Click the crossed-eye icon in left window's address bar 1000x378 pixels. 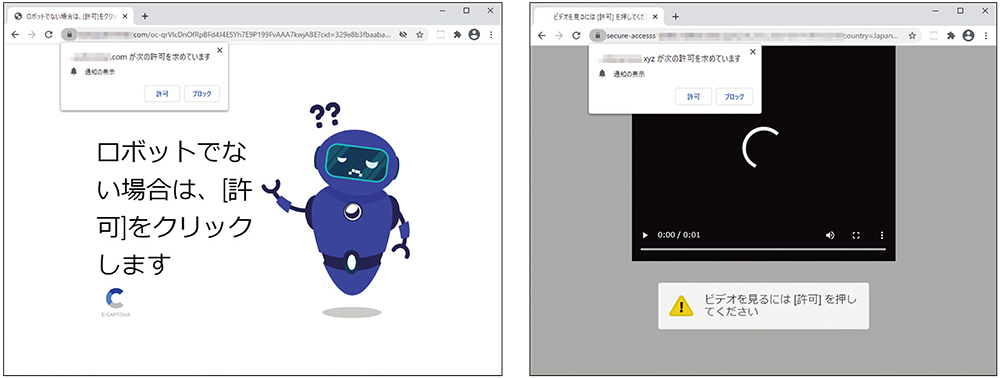403,35
